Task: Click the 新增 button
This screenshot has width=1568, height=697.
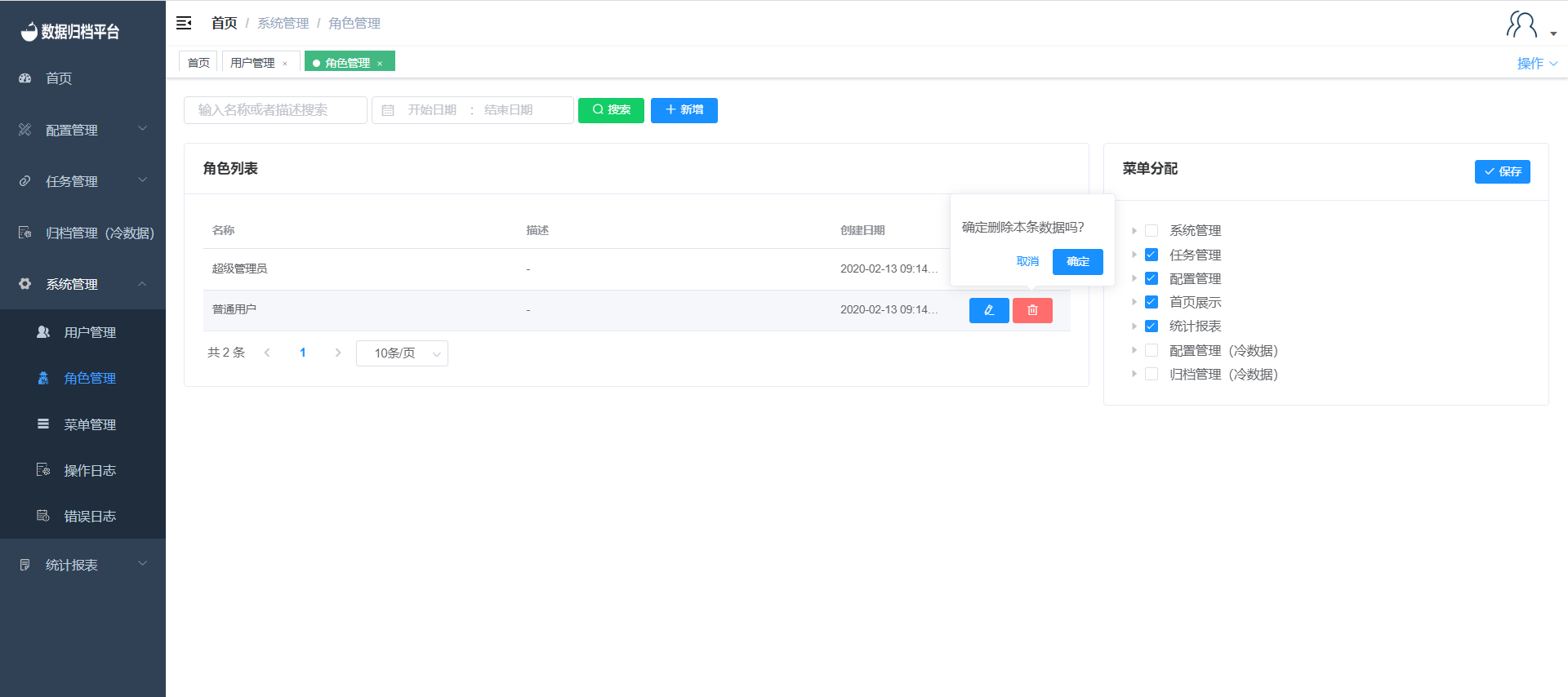Action: [684, 110]
